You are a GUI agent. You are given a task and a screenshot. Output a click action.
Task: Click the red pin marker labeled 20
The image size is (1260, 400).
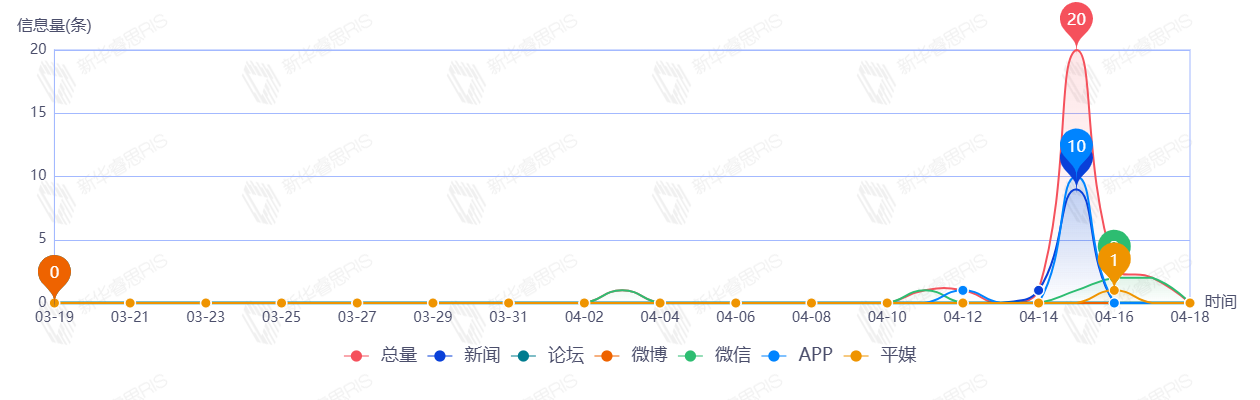1076,20
